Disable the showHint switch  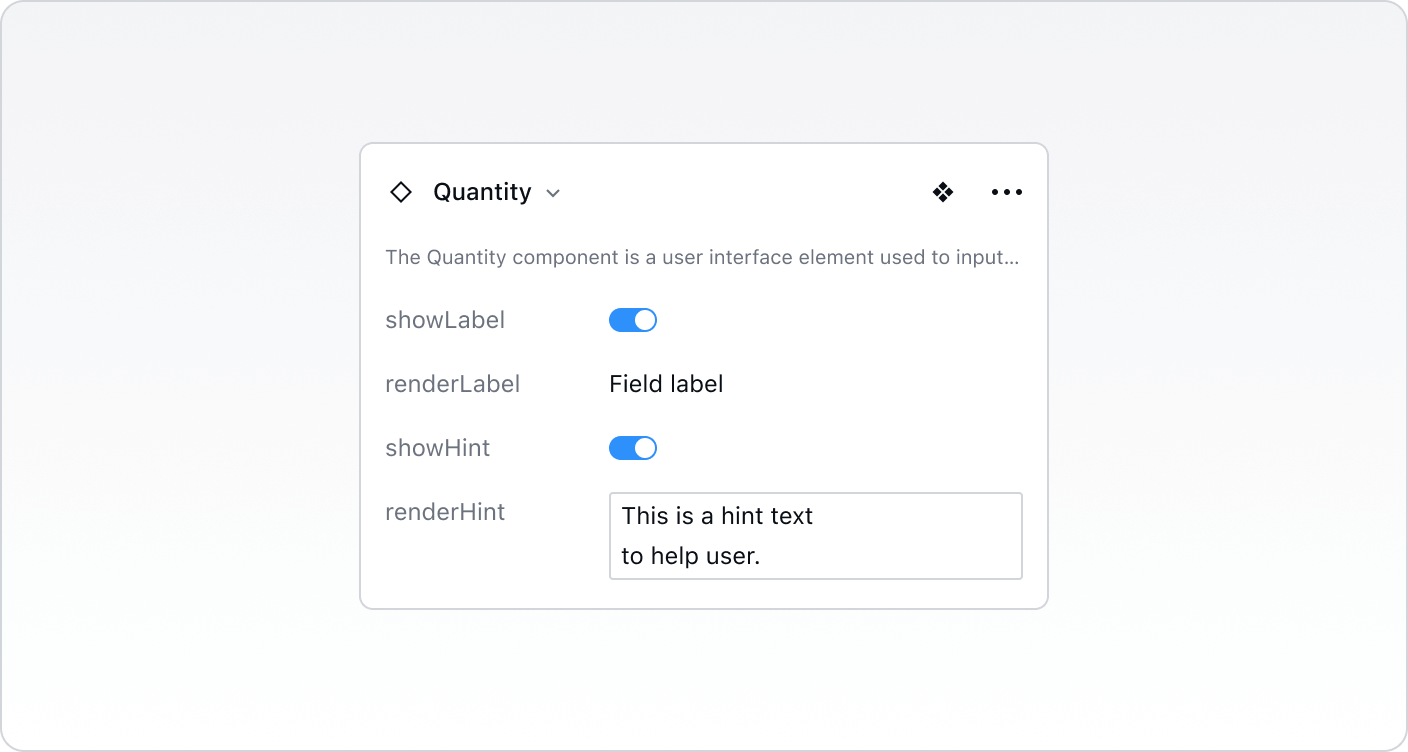[632, 448]
